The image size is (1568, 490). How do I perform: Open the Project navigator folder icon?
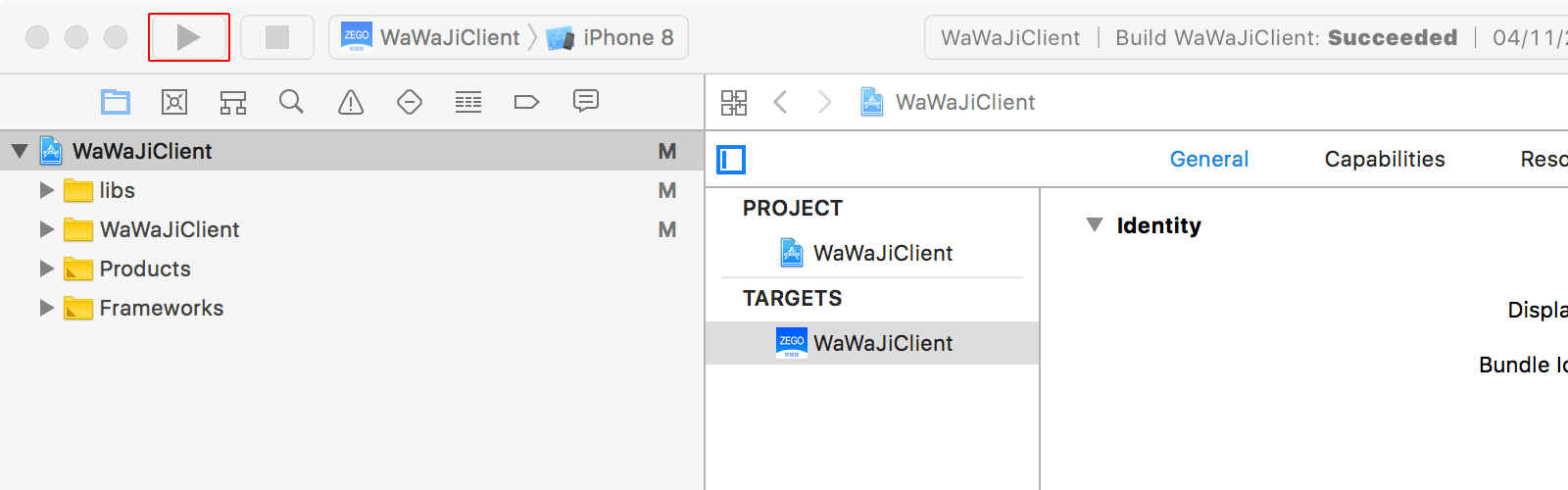tap(116, 102)
